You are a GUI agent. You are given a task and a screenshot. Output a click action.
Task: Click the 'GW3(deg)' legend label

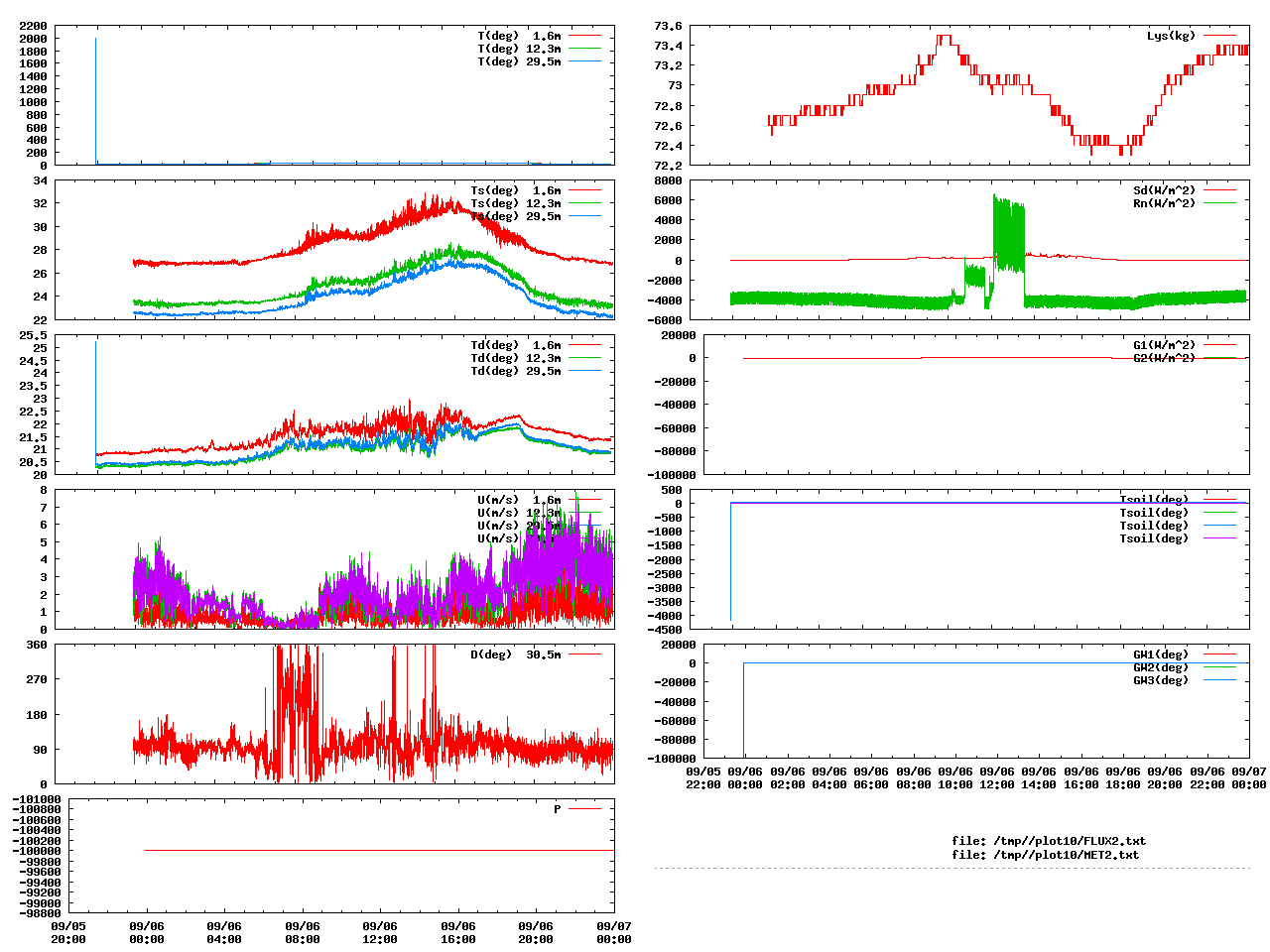point(1161,680)
